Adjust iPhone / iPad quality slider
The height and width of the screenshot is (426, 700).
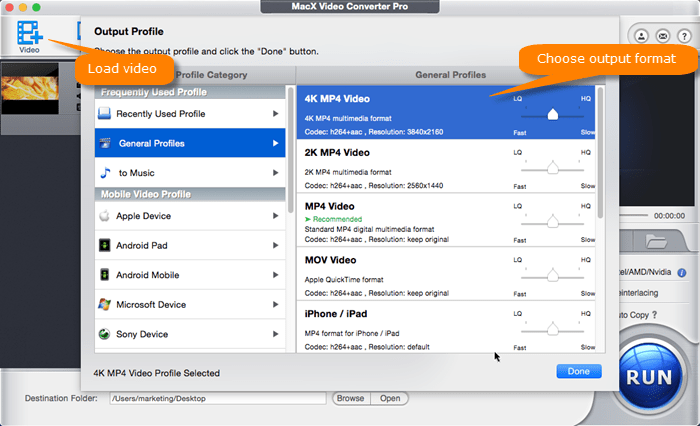pyautogui.click(x=553, y=330)
